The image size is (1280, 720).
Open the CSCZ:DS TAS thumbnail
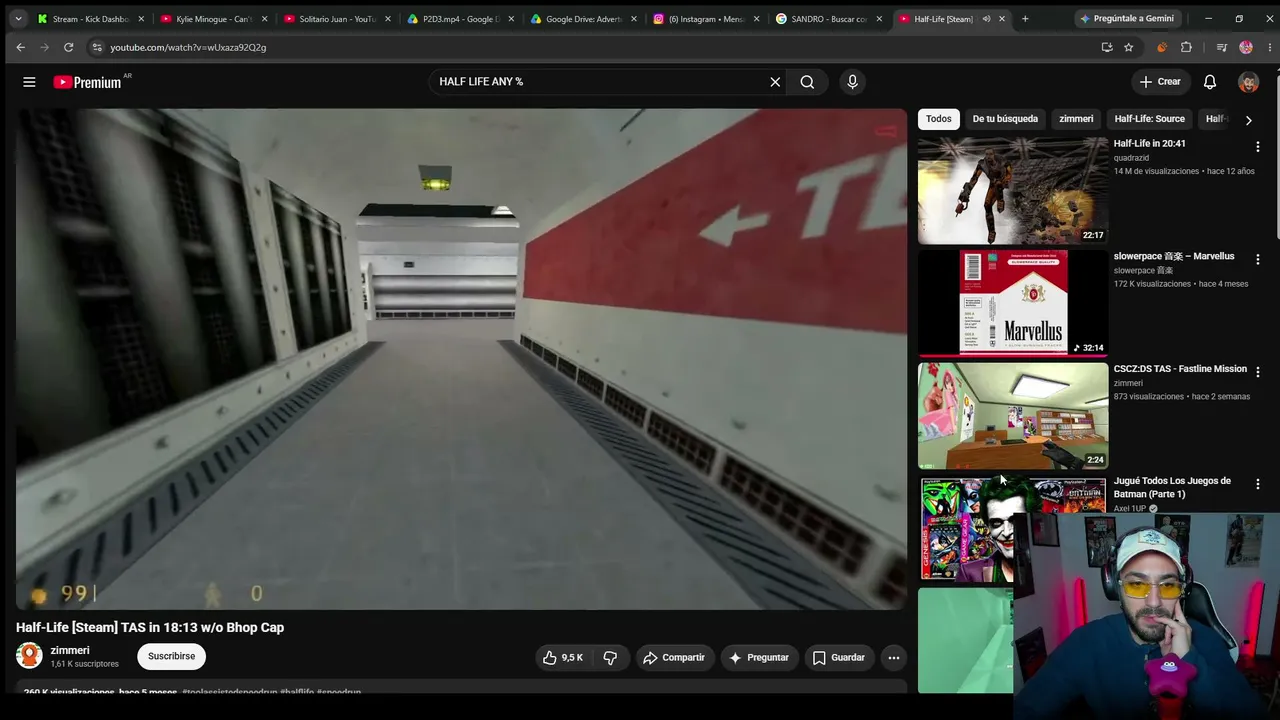click(1013, 415)
